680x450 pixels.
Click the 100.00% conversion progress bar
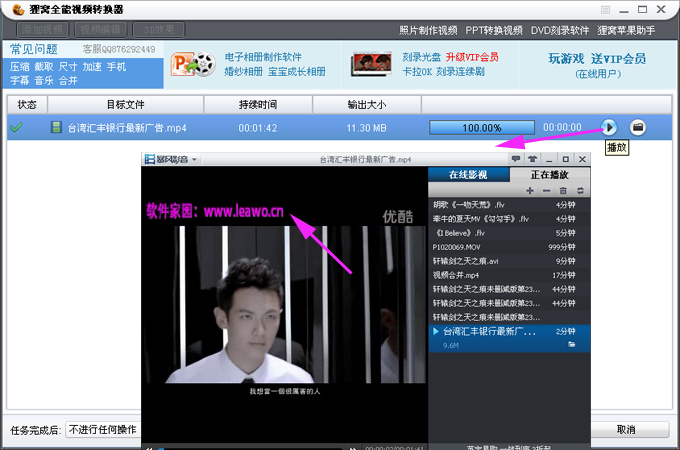coord(482,128)
